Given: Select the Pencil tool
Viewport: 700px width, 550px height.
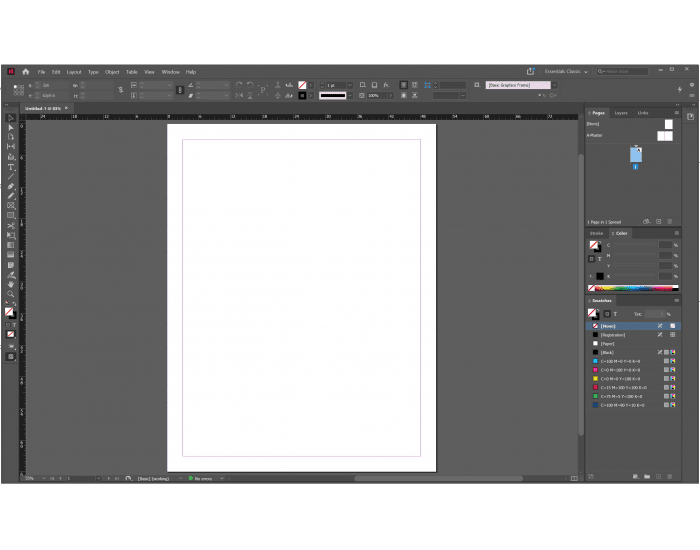Looking at the screenshot, I should (11, 196).
